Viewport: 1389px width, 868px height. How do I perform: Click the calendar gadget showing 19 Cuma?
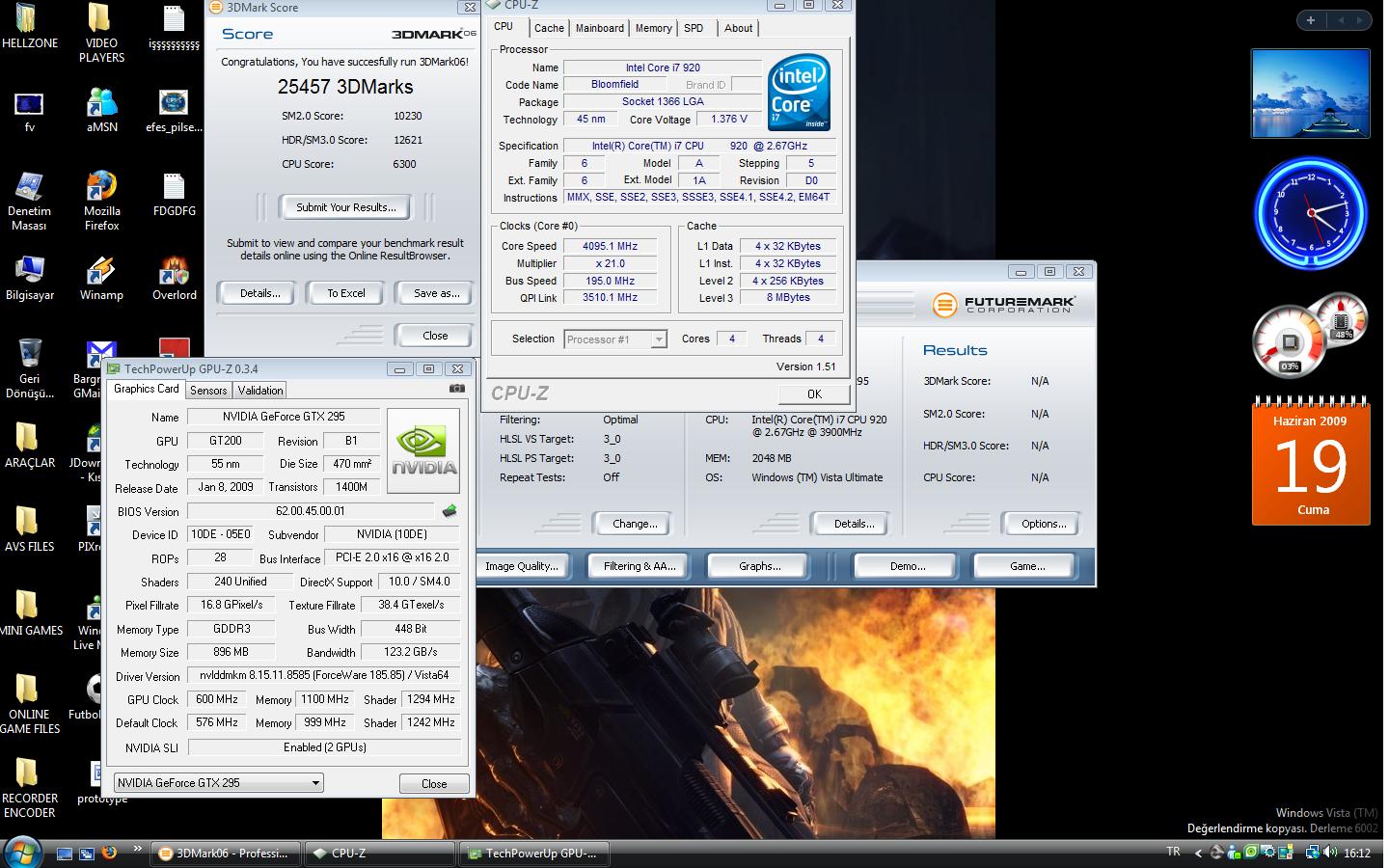[1311, 462]
